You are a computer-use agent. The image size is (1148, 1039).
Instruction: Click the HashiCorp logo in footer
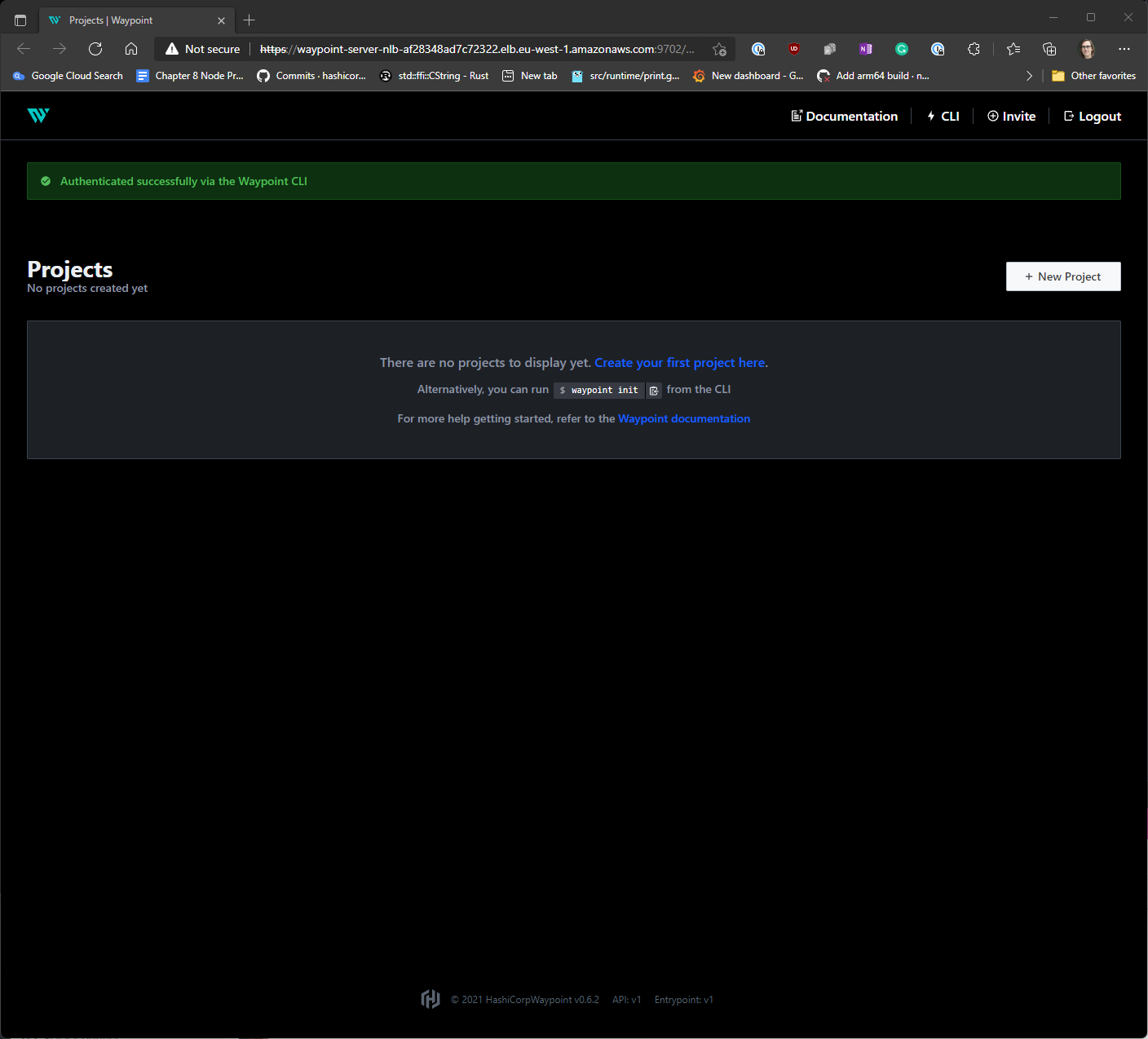coord(430,999)
